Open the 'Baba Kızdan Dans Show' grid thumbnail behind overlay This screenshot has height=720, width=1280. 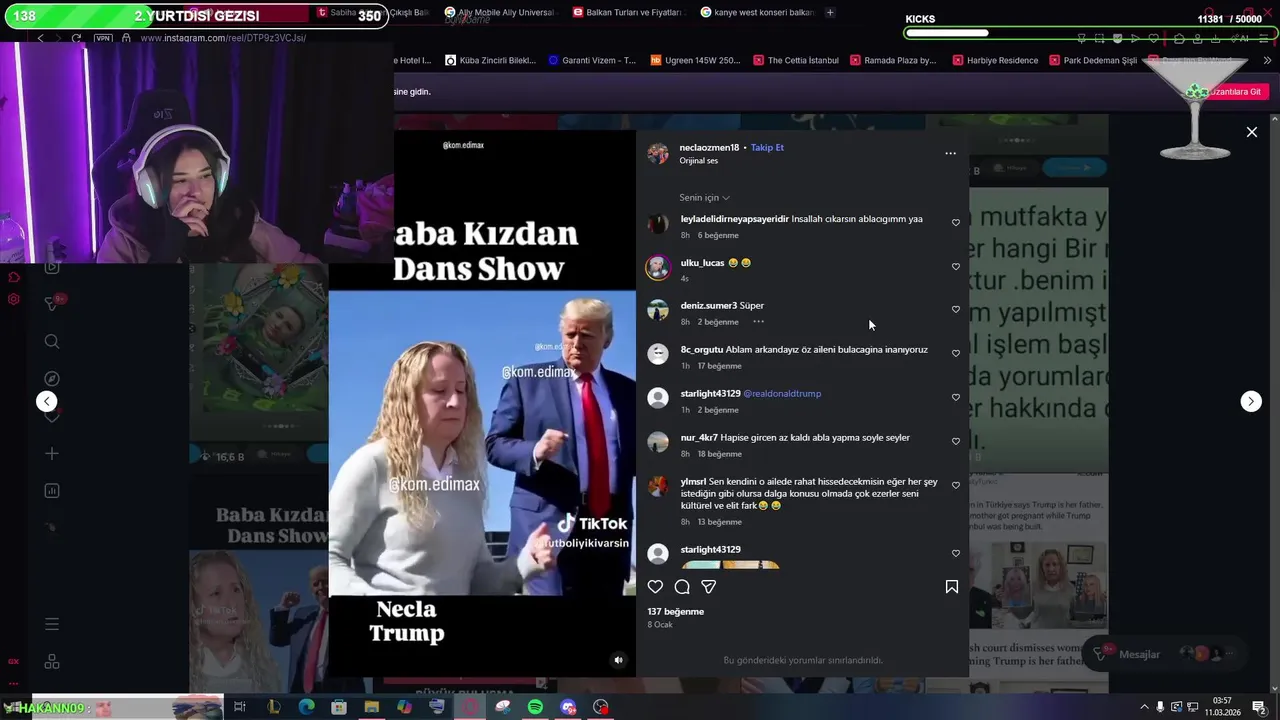(259, 583)
